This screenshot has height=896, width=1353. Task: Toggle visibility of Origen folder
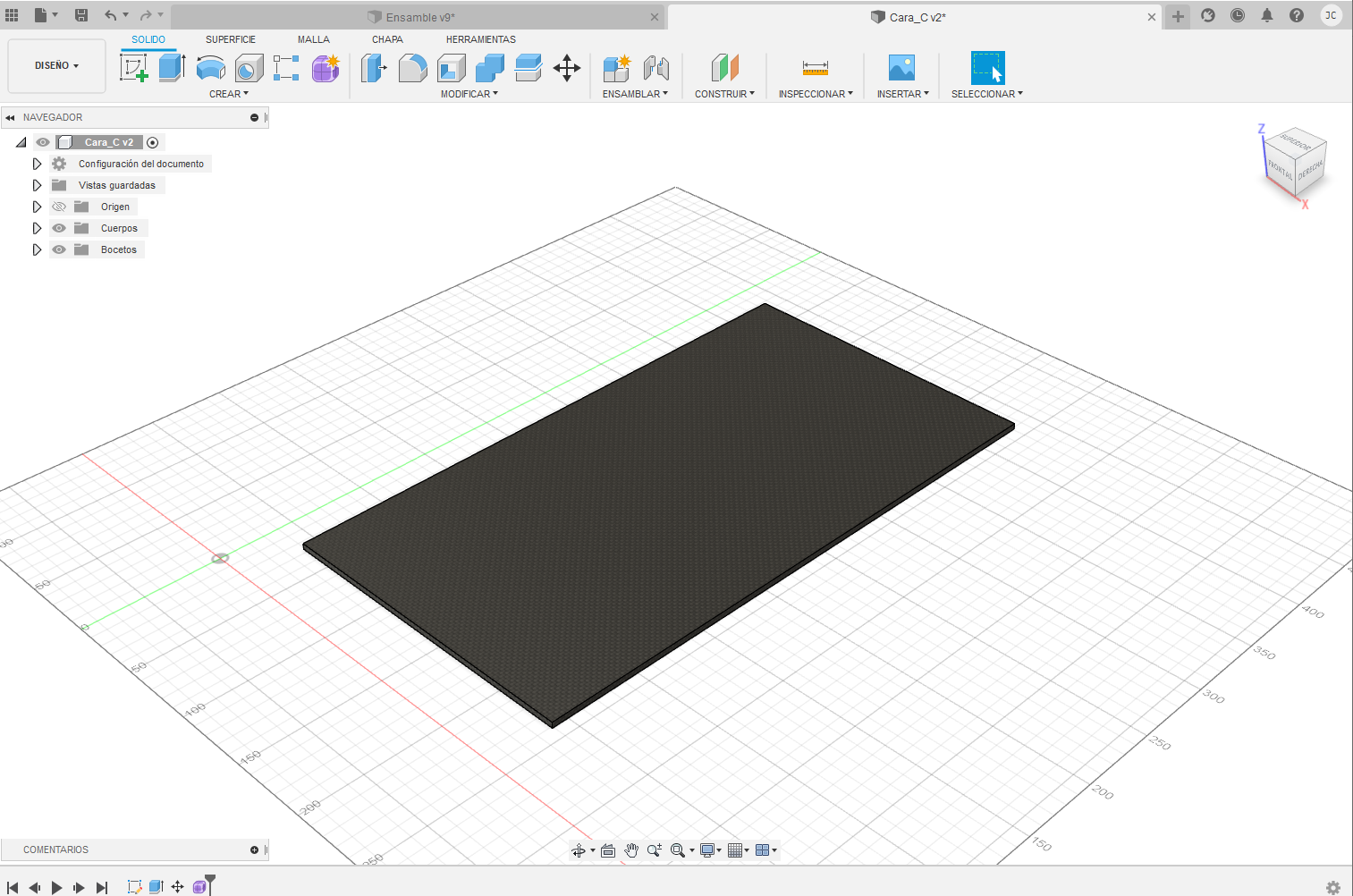pos(59,207)
